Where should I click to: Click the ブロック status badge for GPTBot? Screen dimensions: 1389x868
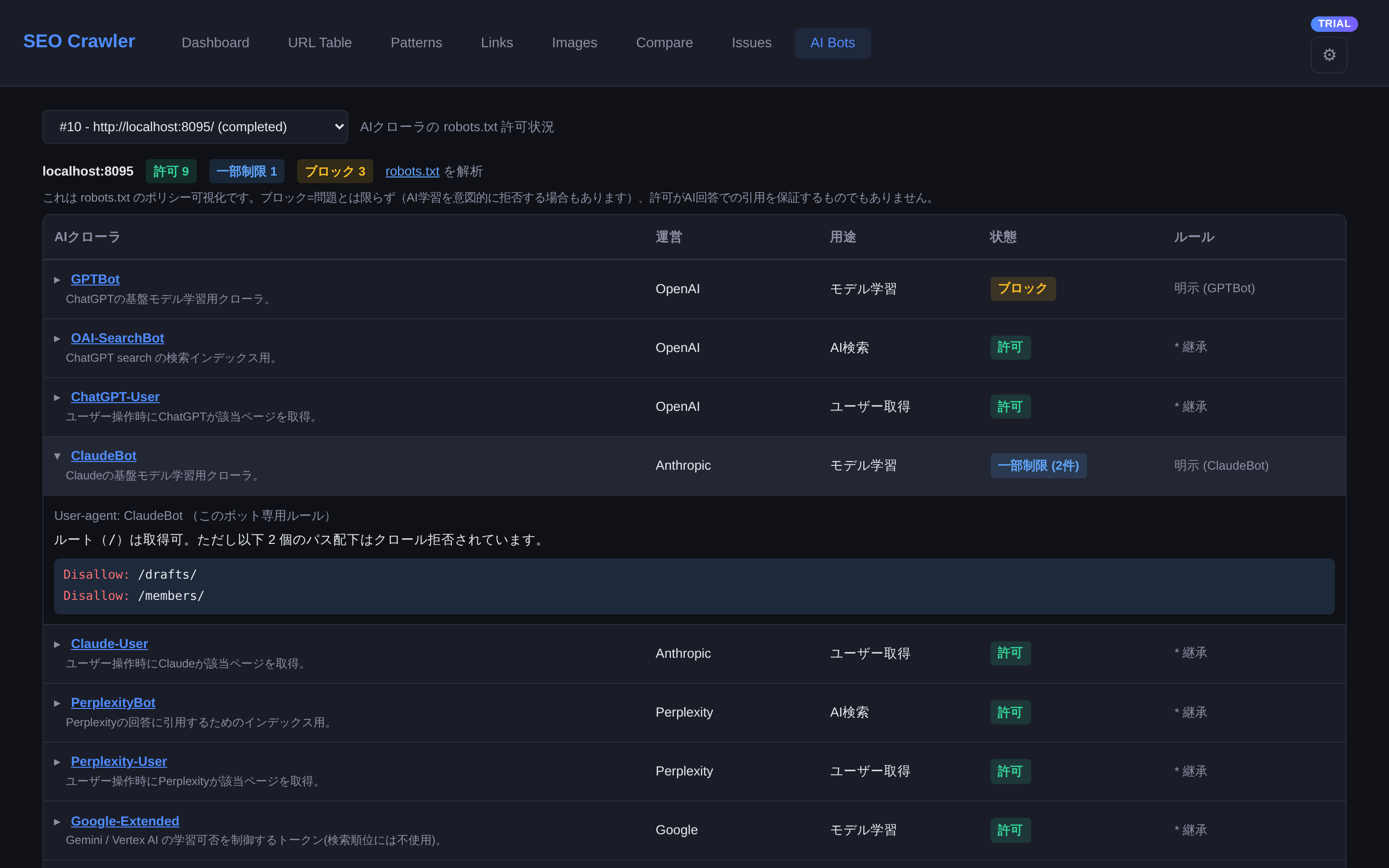pyautogui.click(x=1023, y=289)
